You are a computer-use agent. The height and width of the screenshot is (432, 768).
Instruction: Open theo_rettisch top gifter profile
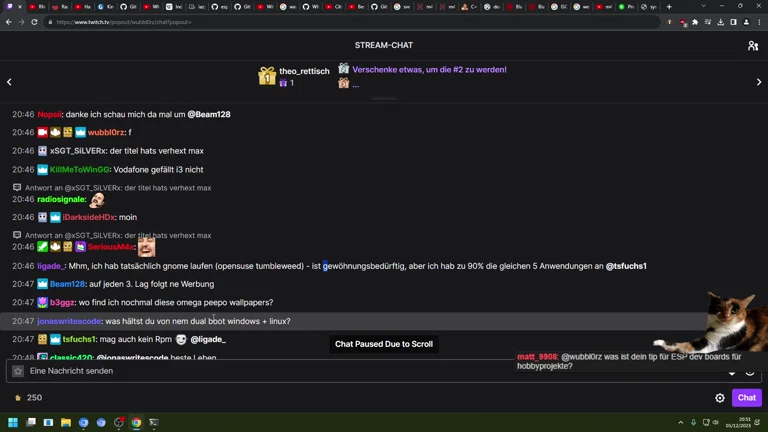coord(304,71)
